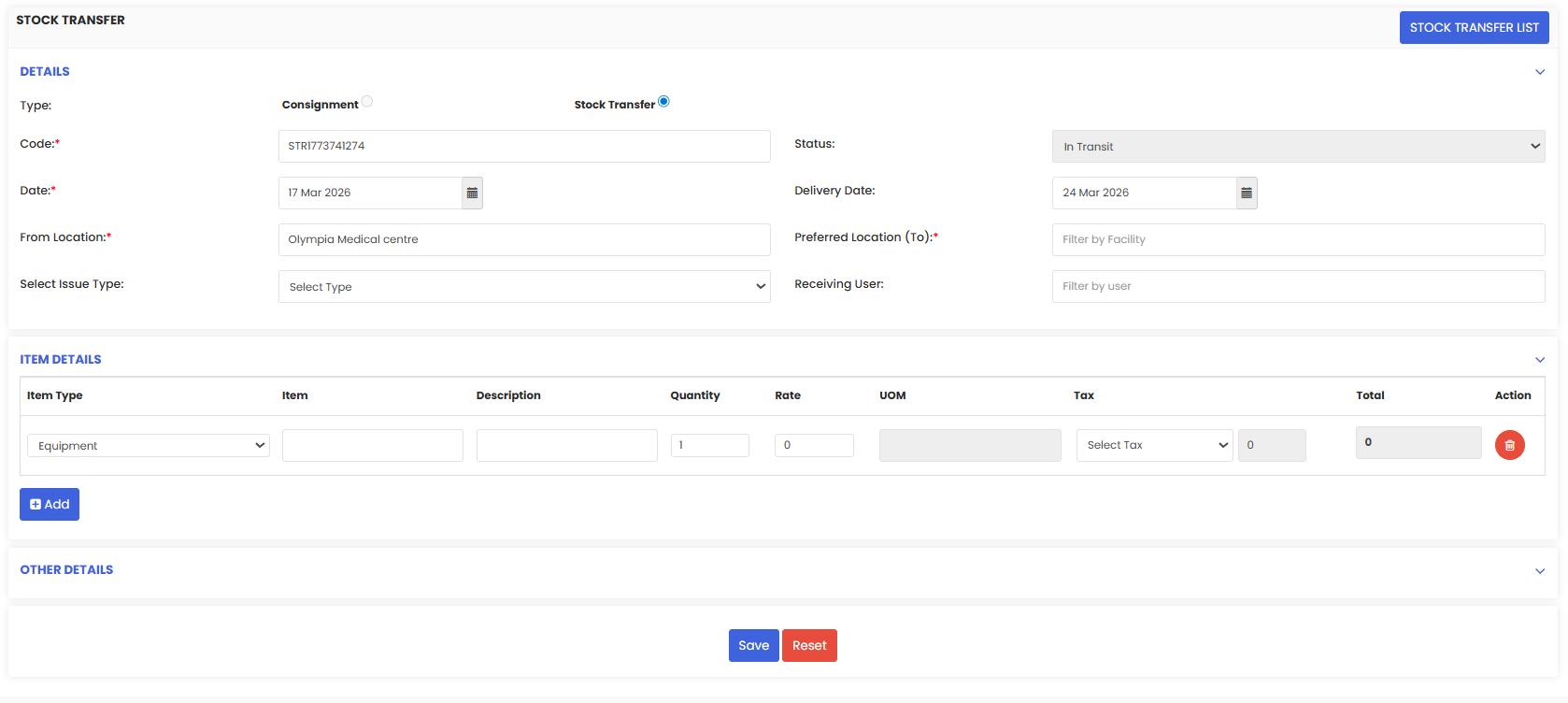The height and width of the screenshot is (703, 1568).
Task: Expand the Other Details section chevron
Action: [x=1540, y=571]
